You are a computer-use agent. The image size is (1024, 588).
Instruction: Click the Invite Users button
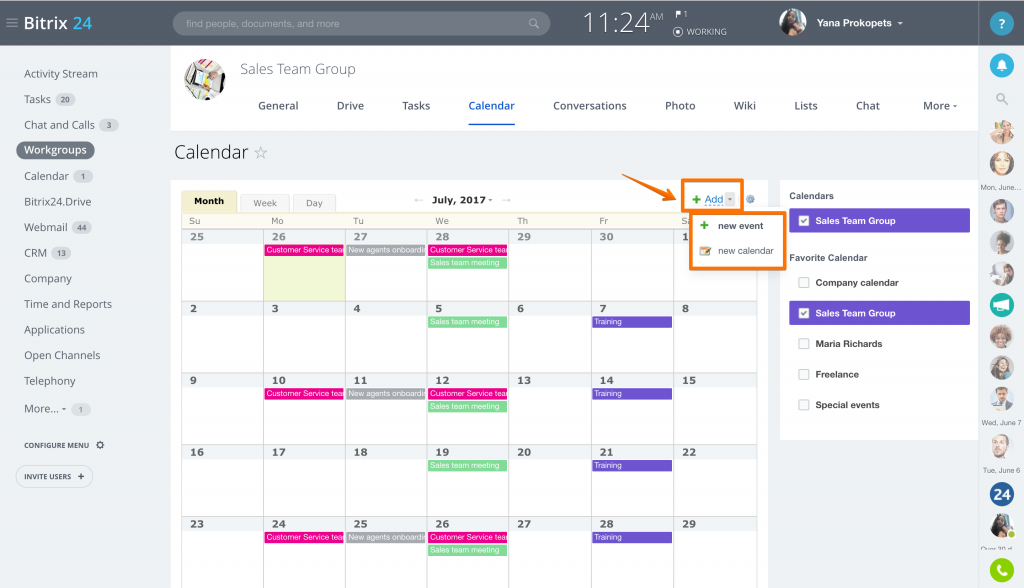pyautogui.click(x=54, y=476)
